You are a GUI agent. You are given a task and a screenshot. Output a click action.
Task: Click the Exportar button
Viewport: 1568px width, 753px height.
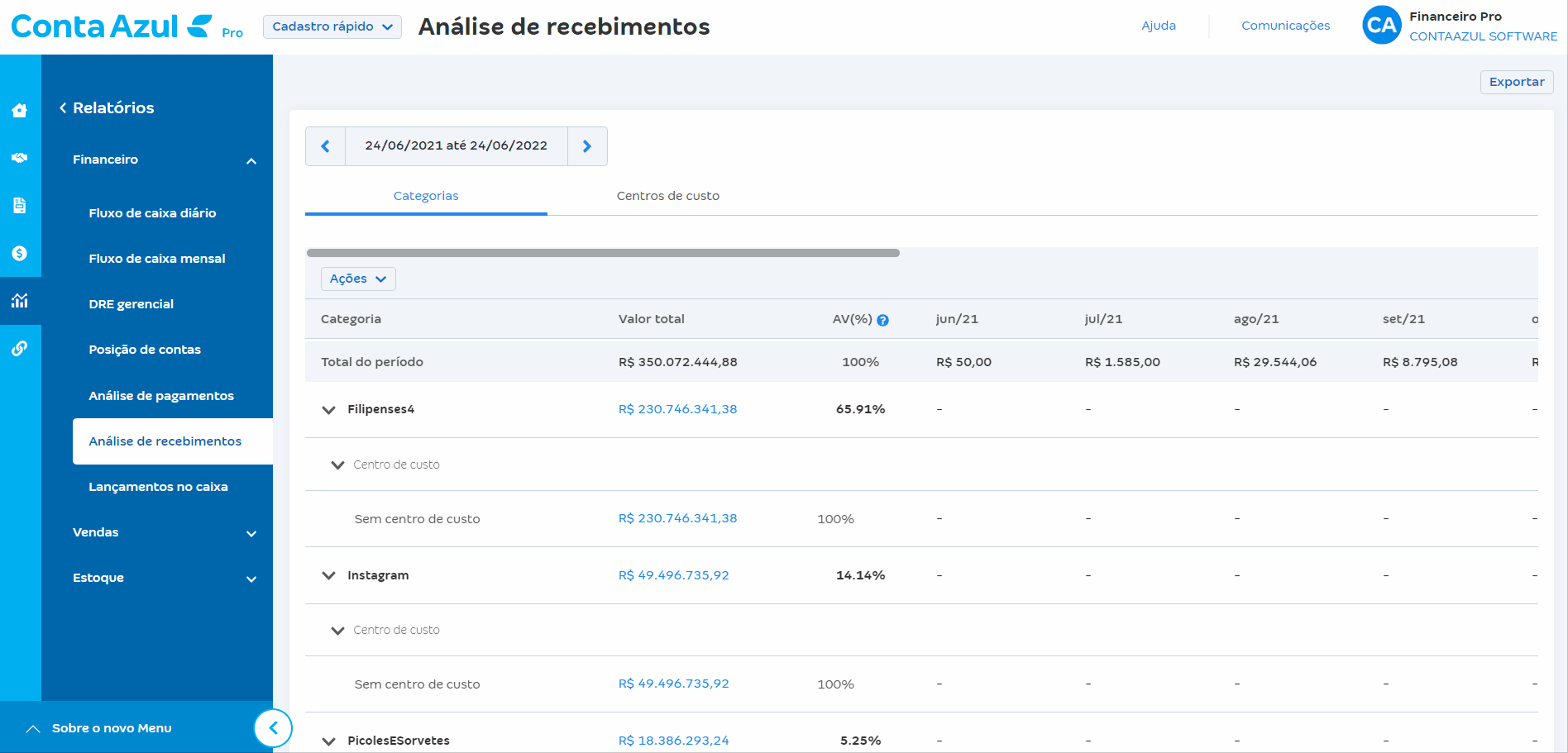[1517, 82]
